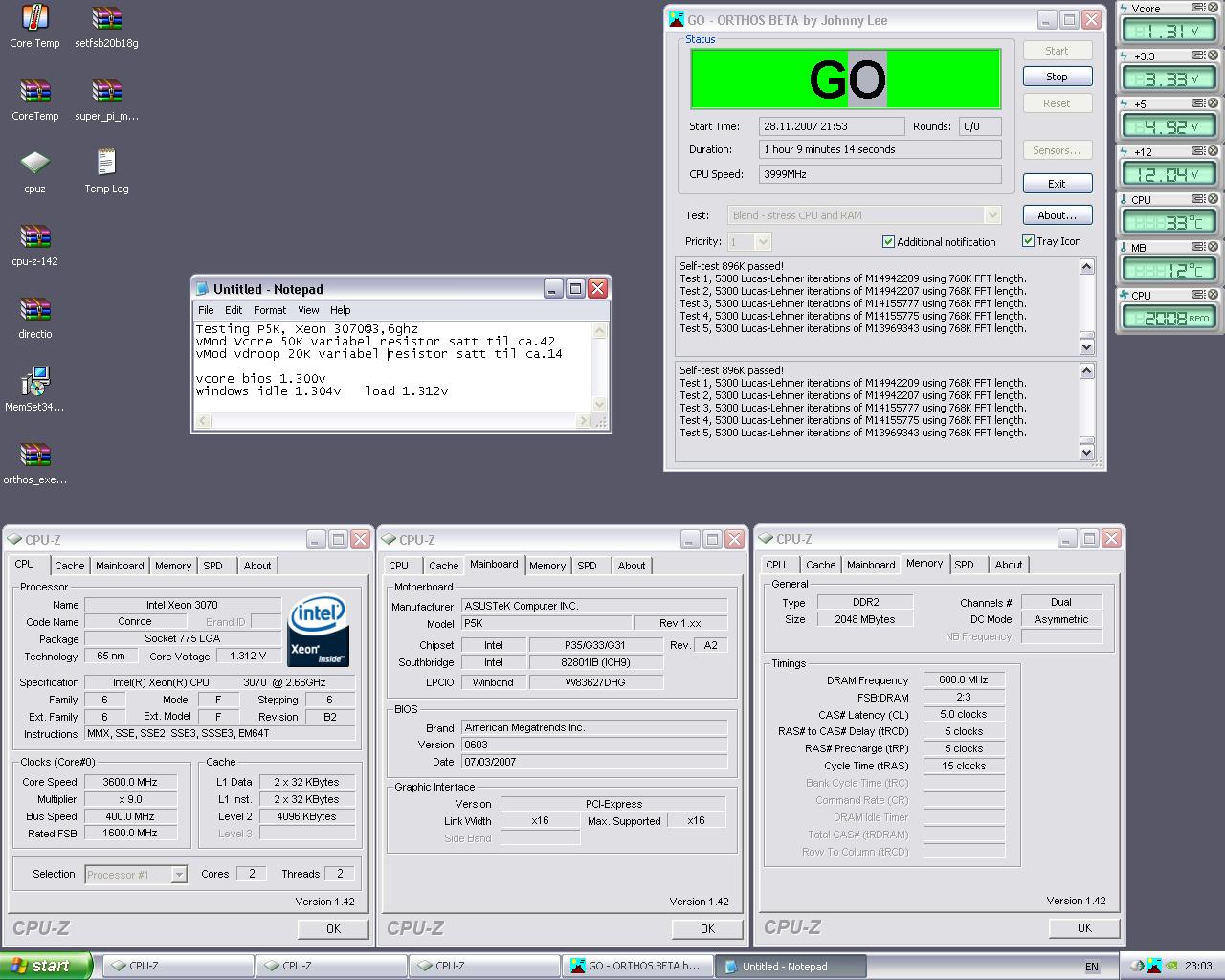1225x980 pixels.
Task: Click the Stop button in Orthos
Action: 1057,77
